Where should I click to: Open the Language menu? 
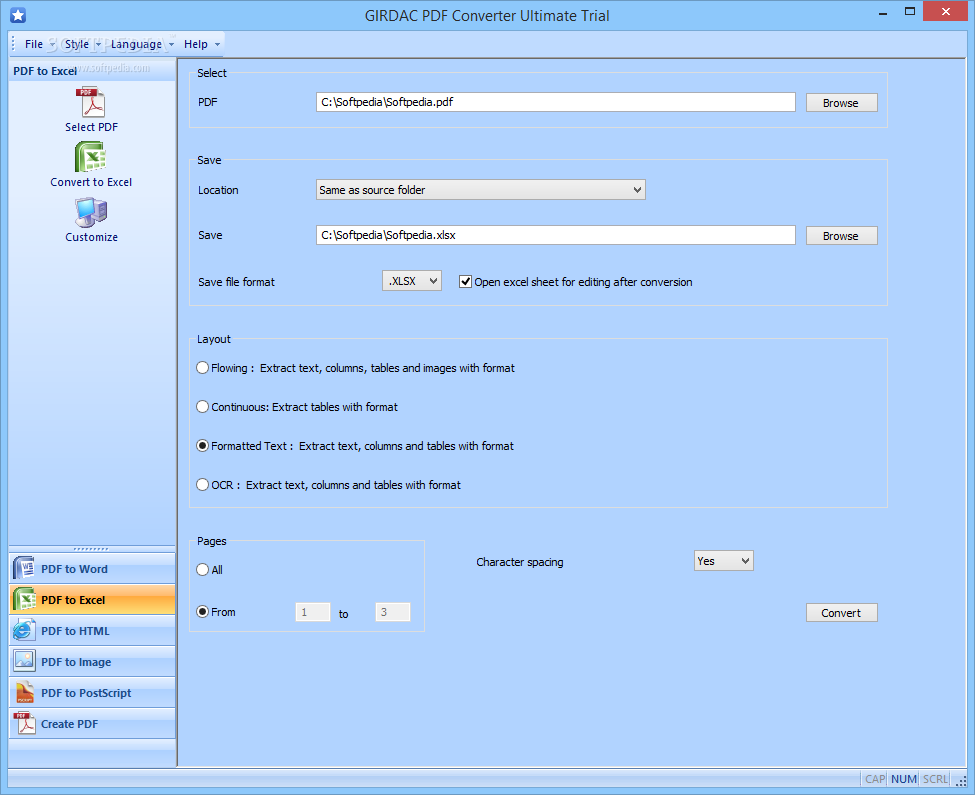tap(136, 44)
